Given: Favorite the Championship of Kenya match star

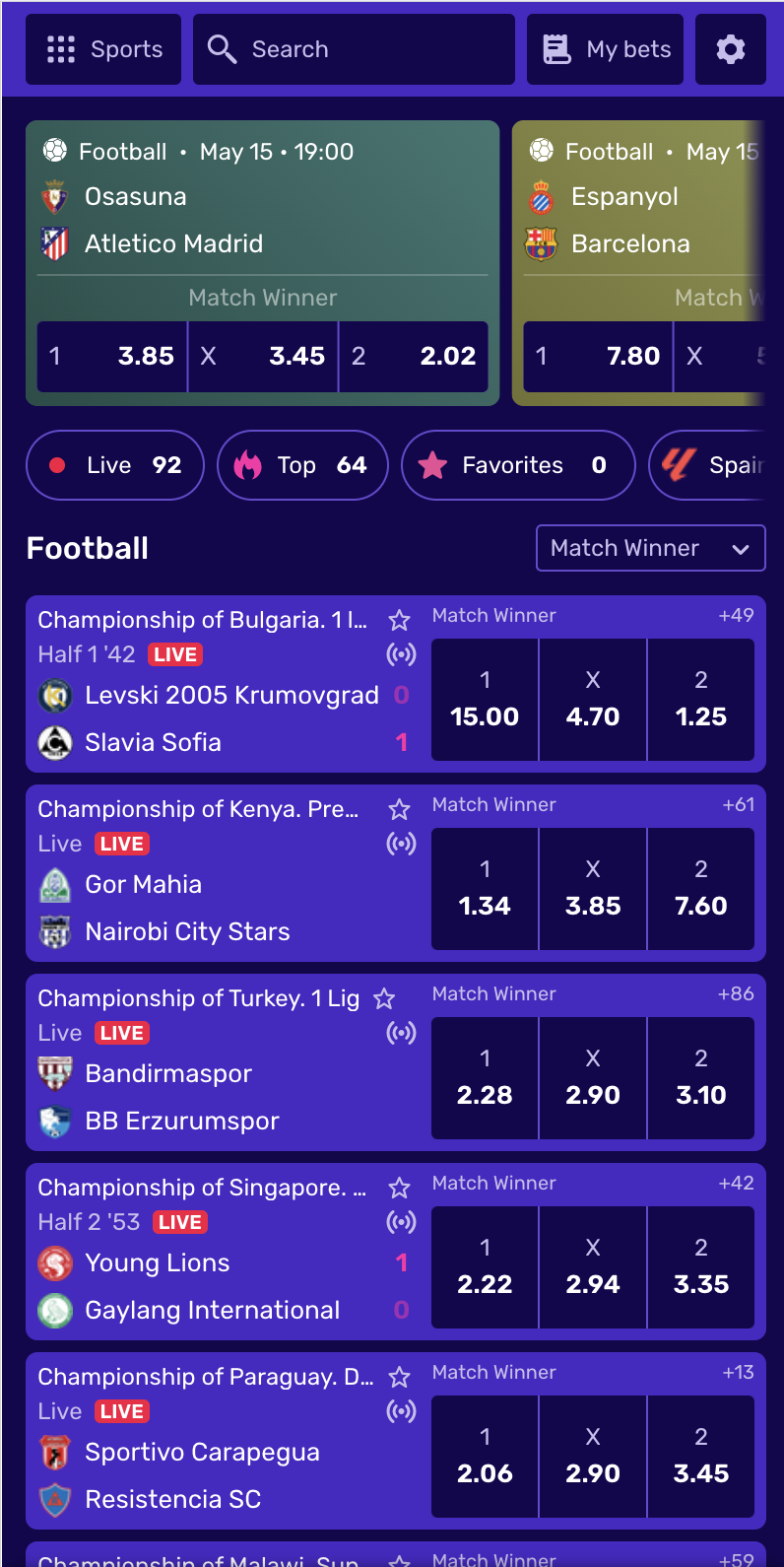Looking at the screenshot, I should [399, 809].
